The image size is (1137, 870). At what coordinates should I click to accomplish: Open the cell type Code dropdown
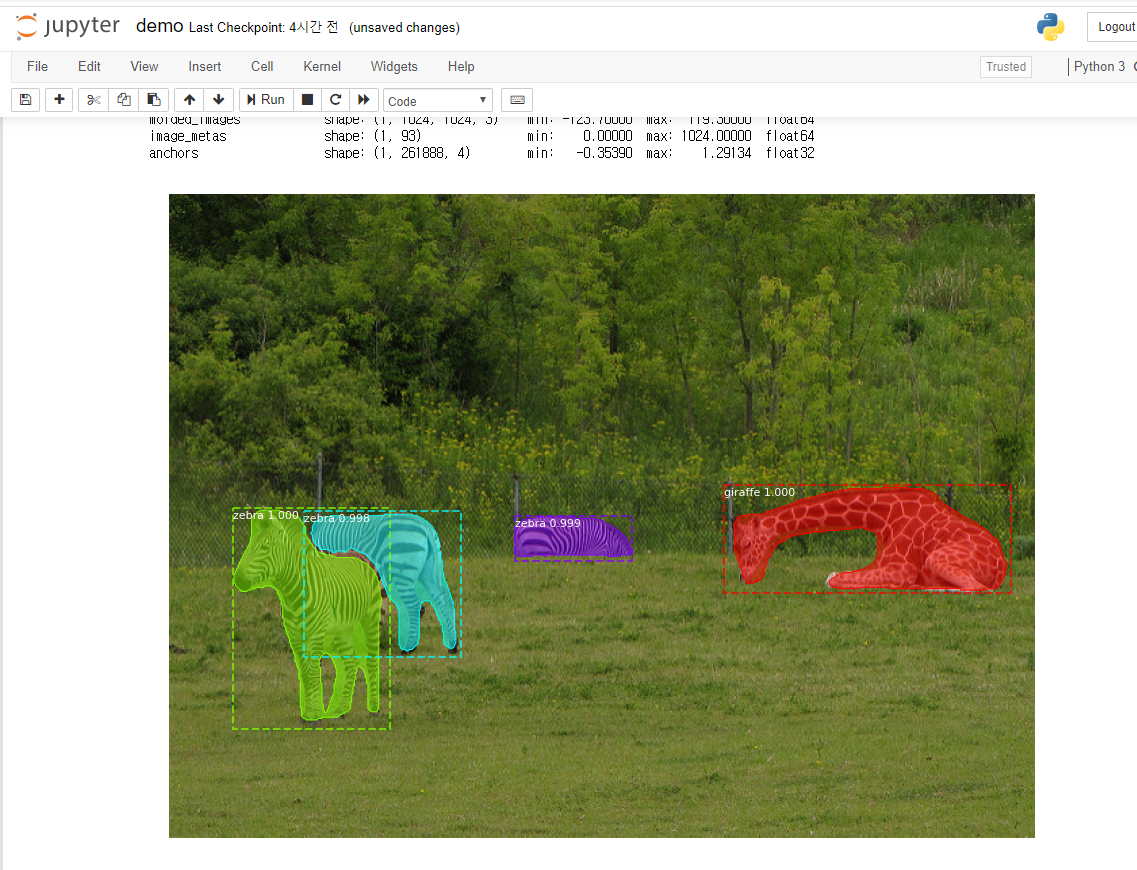437,101
